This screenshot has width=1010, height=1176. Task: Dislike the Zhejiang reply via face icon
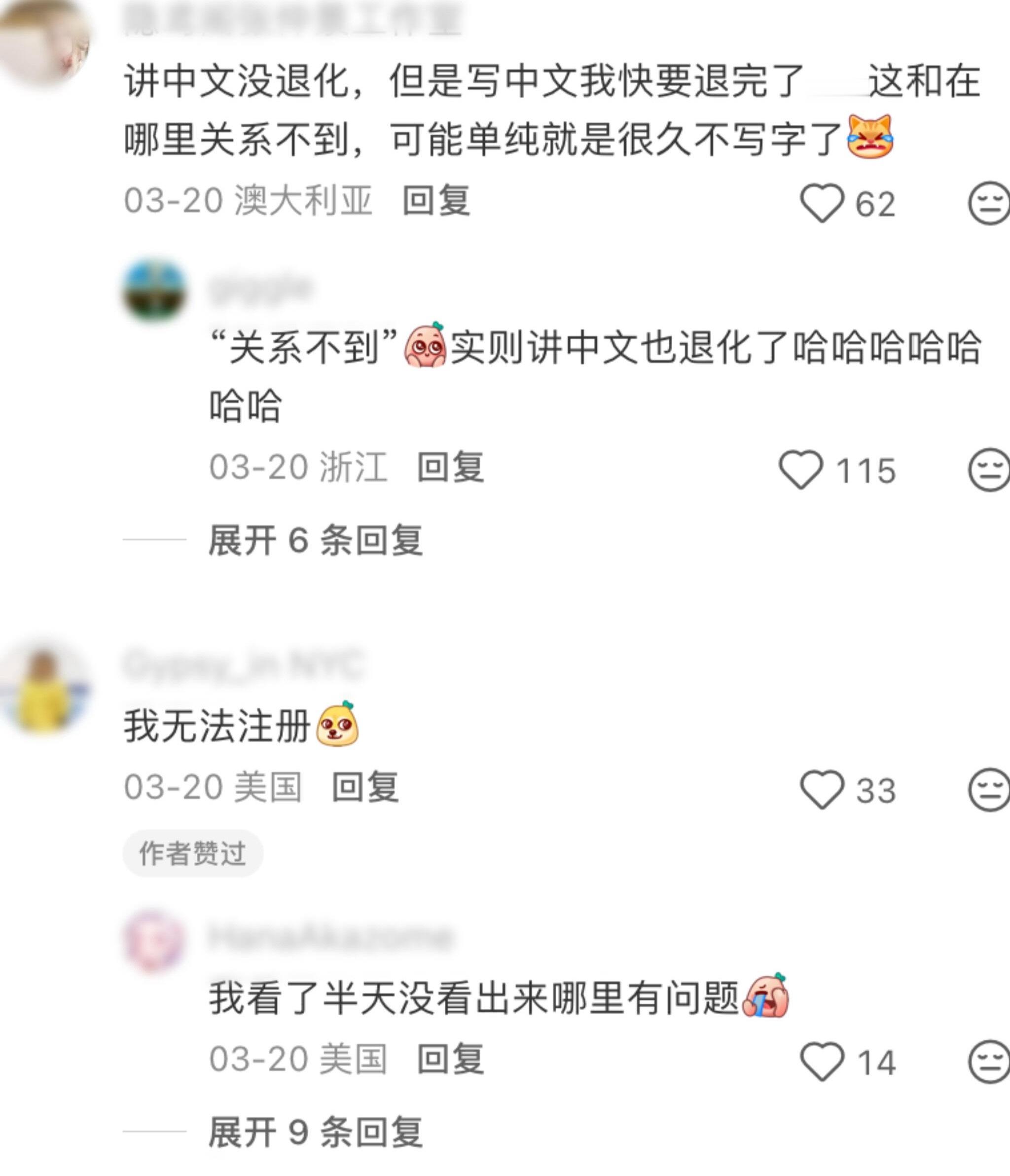point(989,470)
